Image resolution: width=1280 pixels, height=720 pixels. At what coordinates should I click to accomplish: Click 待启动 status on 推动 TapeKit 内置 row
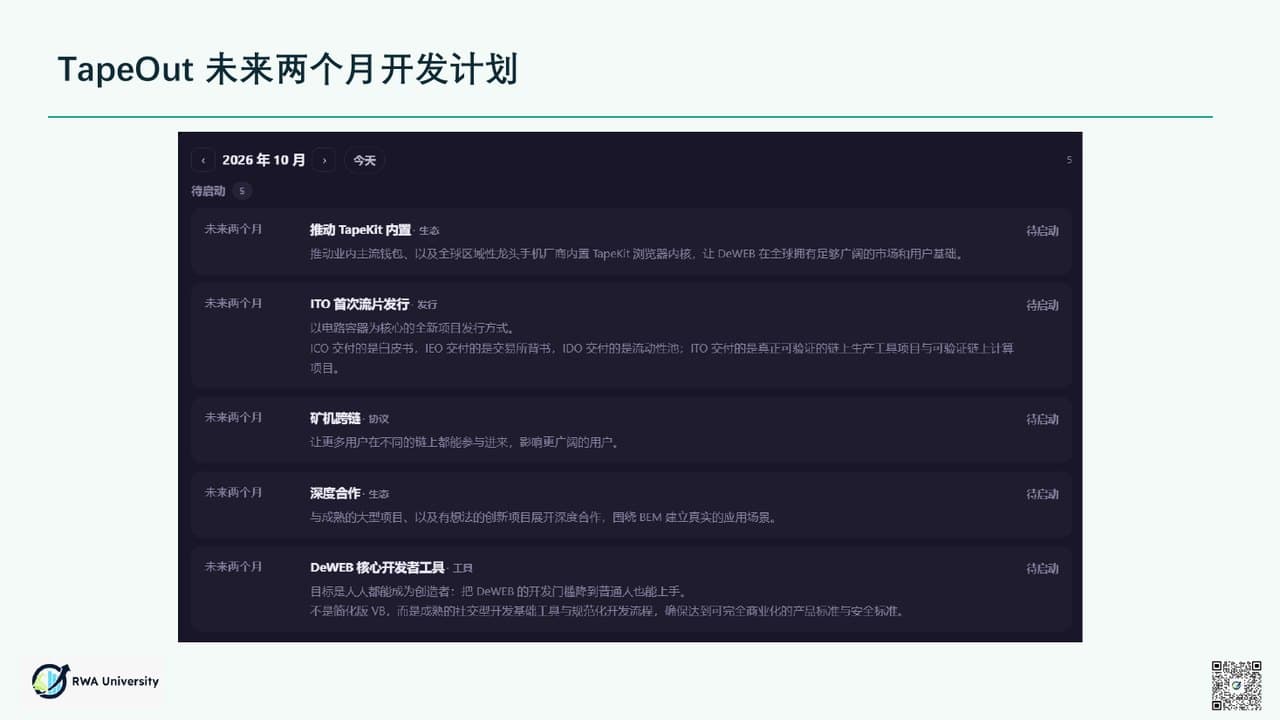click(x=1042, y=231)
